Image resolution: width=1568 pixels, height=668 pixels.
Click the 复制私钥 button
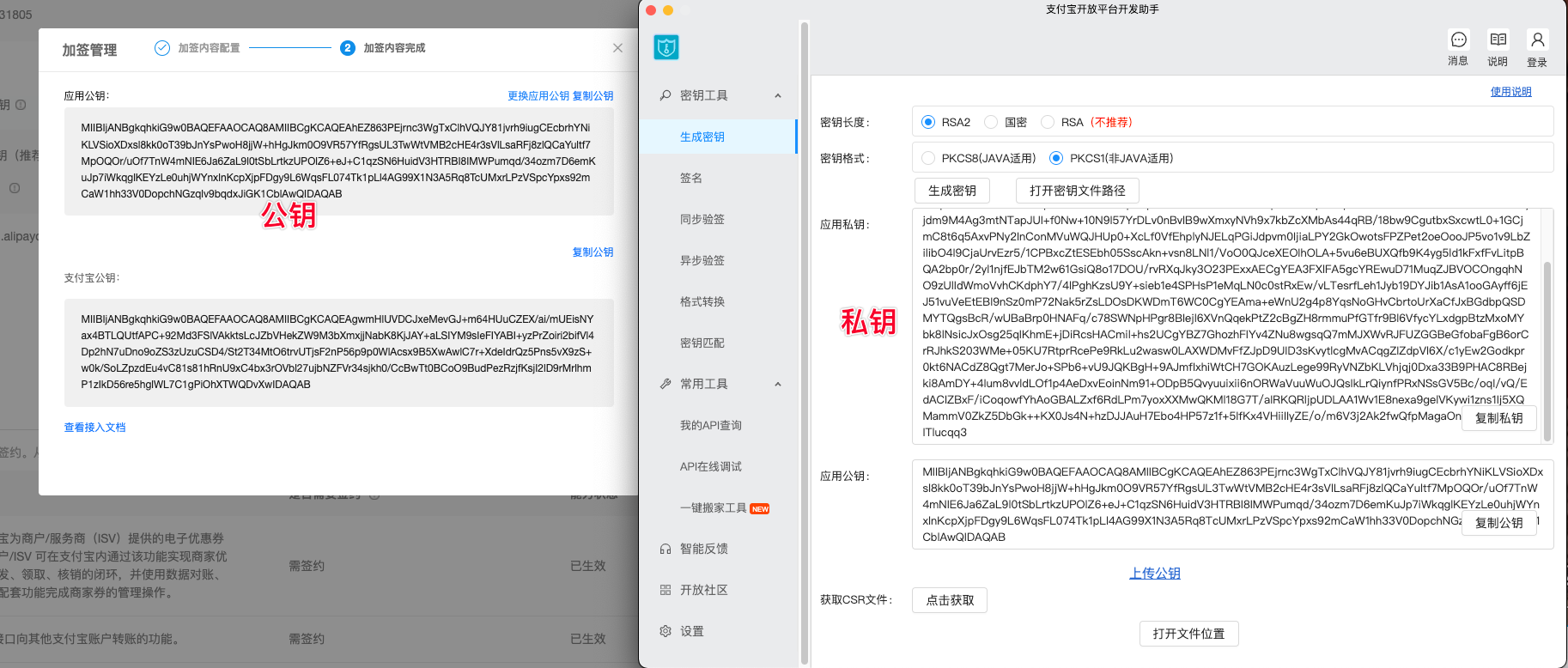coord(1499,418)
